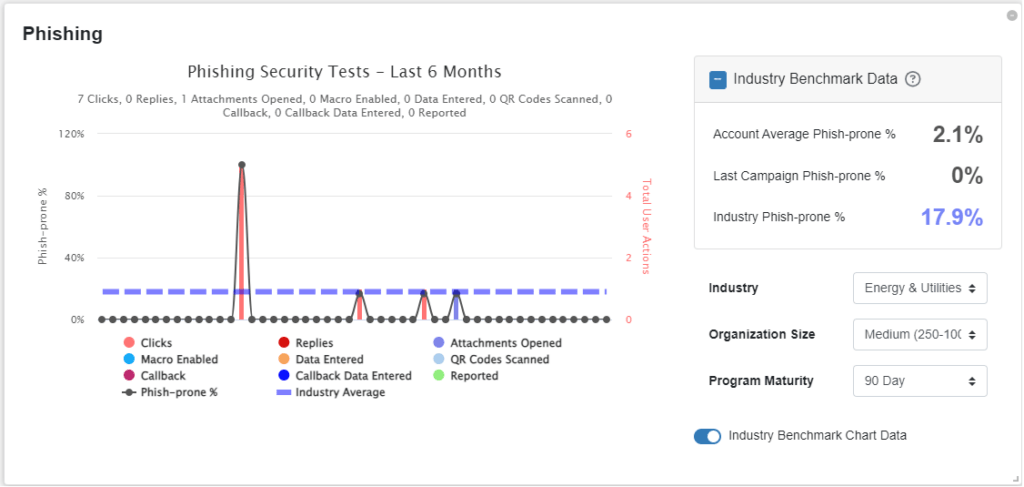The width and height of the screenshot is (1024, 487).
Task: Click the Industry Phish-prone 17.9% value
Action: click(x=951, y=217)
